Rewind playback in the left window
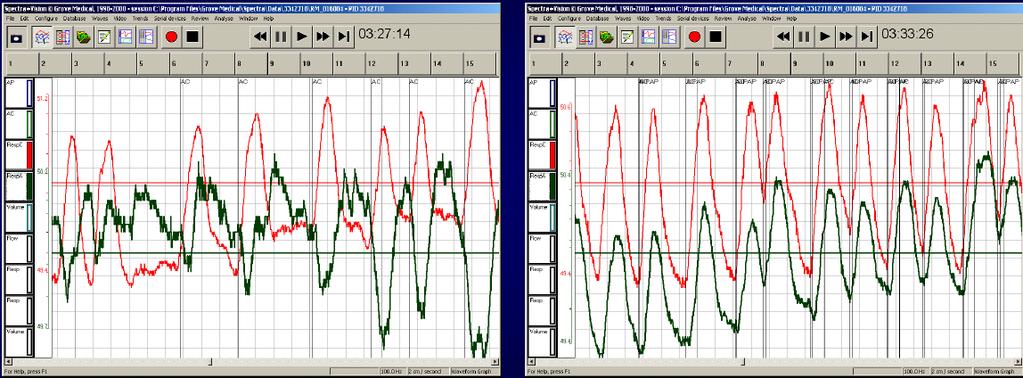The height and width of the screenshot is (378, 1023). coord(260,37)
